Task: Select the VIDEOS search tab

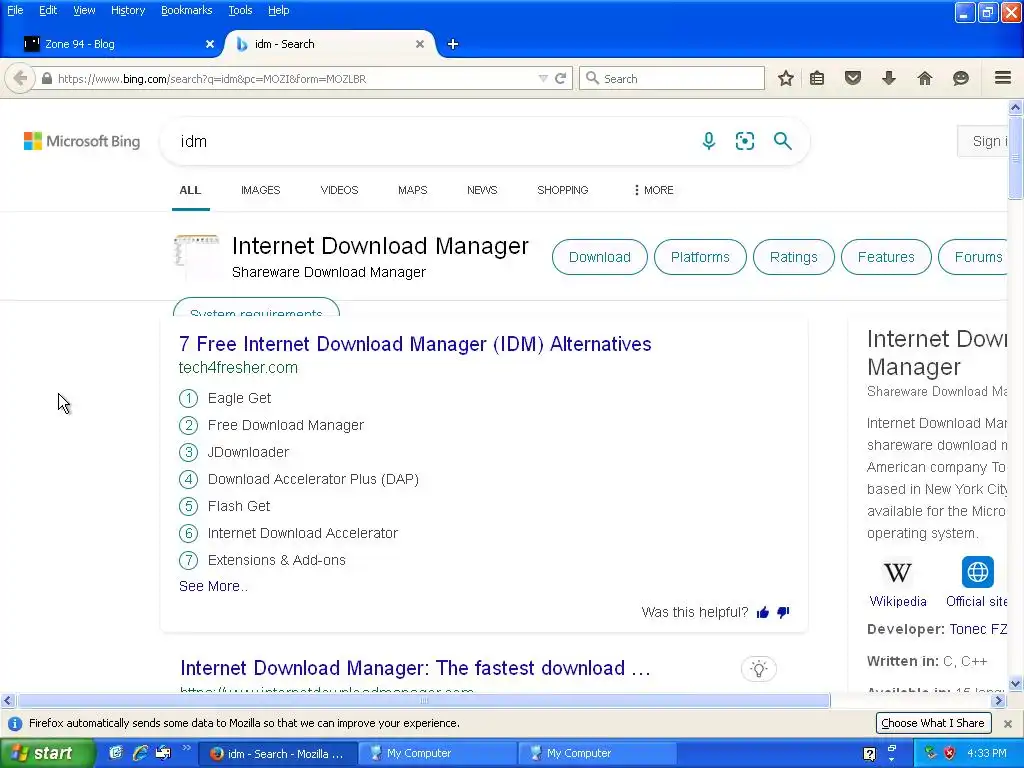Action: click(x=339, y=190)
